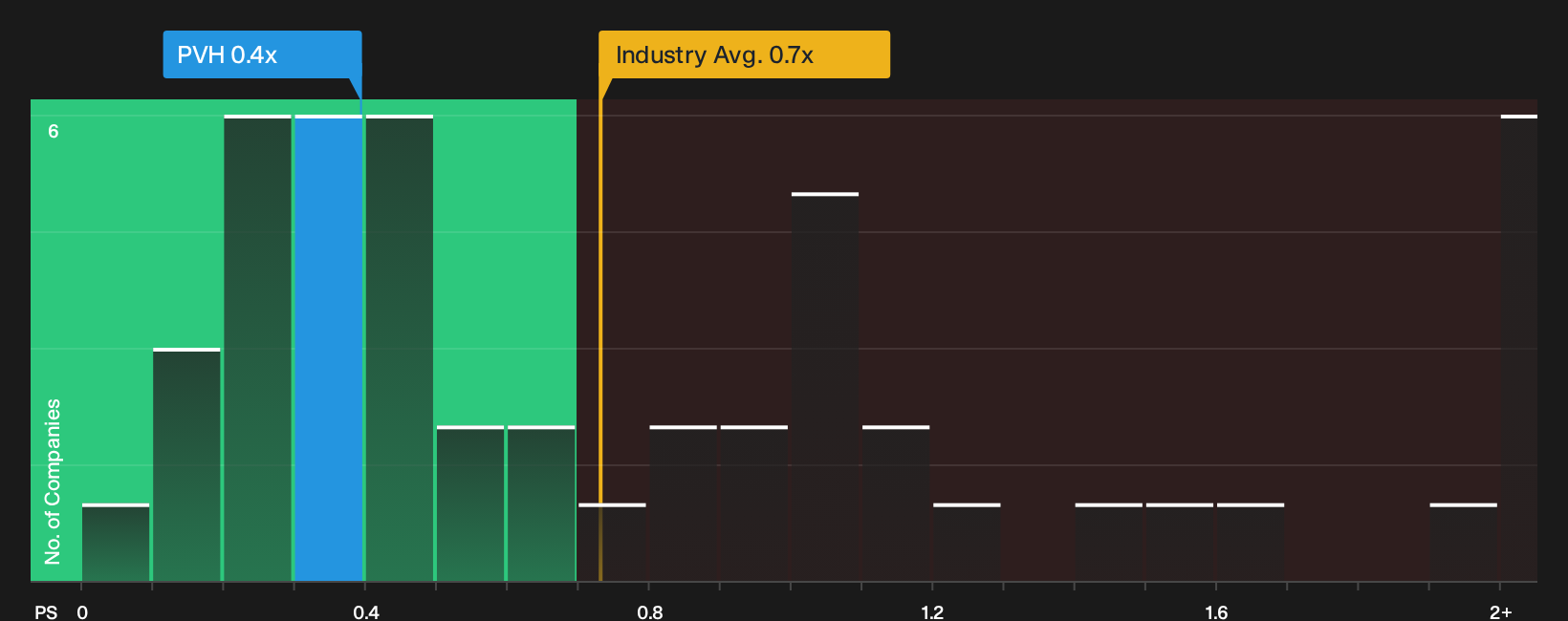Select the short bar starting at 1.2
1568x621 pixels.
967,543
